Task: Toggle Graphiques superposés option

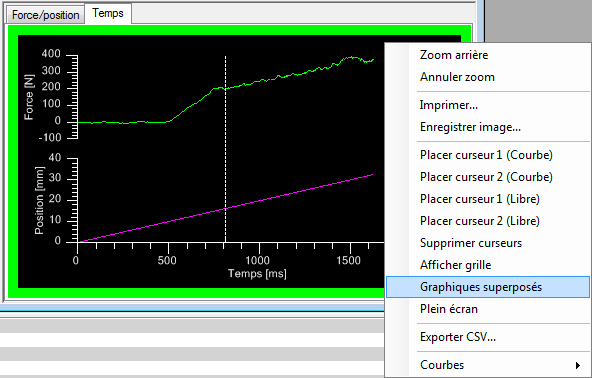Action: (487, 287)
